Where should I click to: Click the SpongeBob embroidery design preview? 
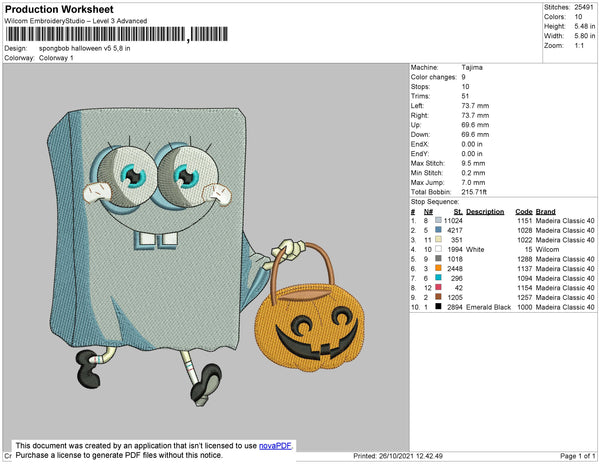coord(206,257)
